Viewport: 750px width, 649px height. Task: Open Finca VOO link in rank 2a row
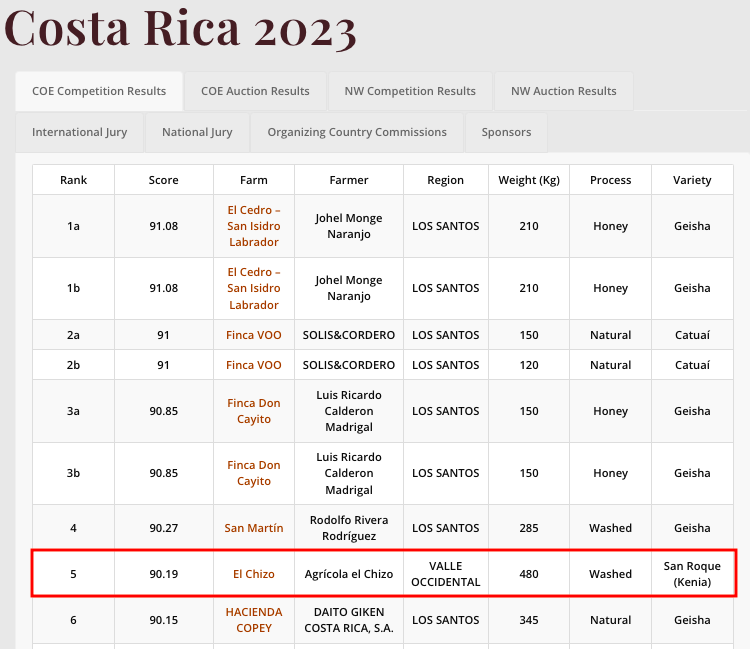254,335
